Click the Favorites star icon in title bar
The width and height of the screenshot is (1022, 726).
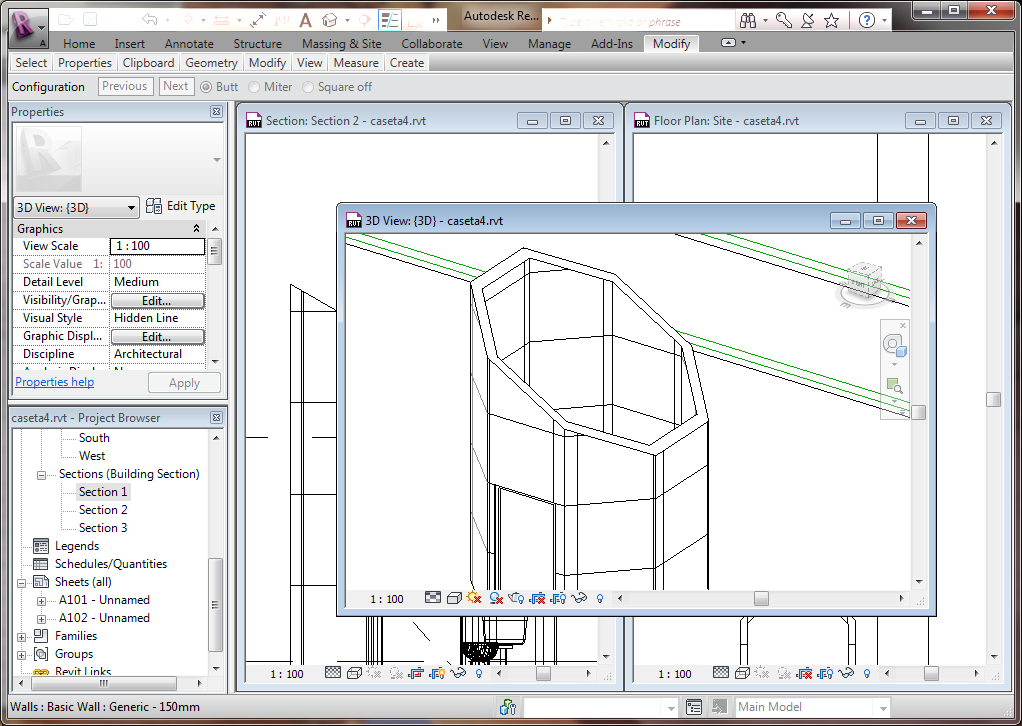[x=831, y=20]
